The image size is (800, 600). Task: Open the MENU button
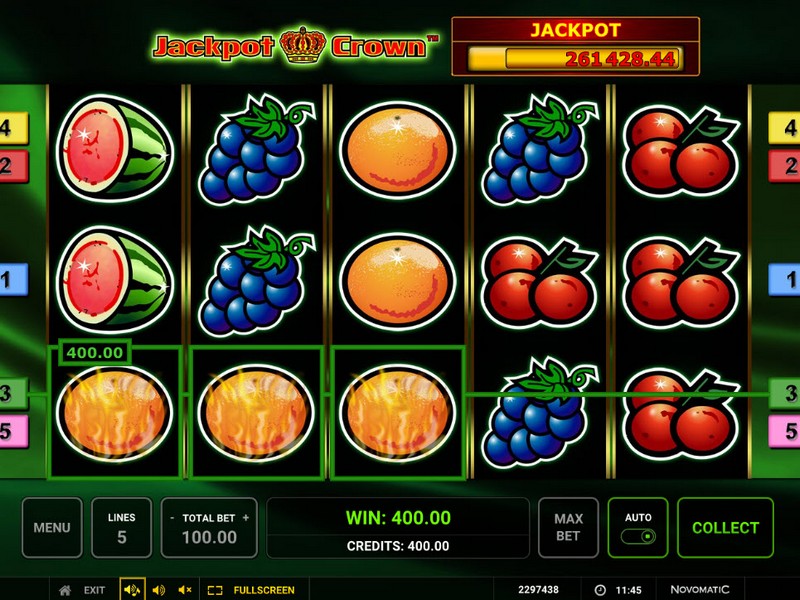click(x=52, y=528)
